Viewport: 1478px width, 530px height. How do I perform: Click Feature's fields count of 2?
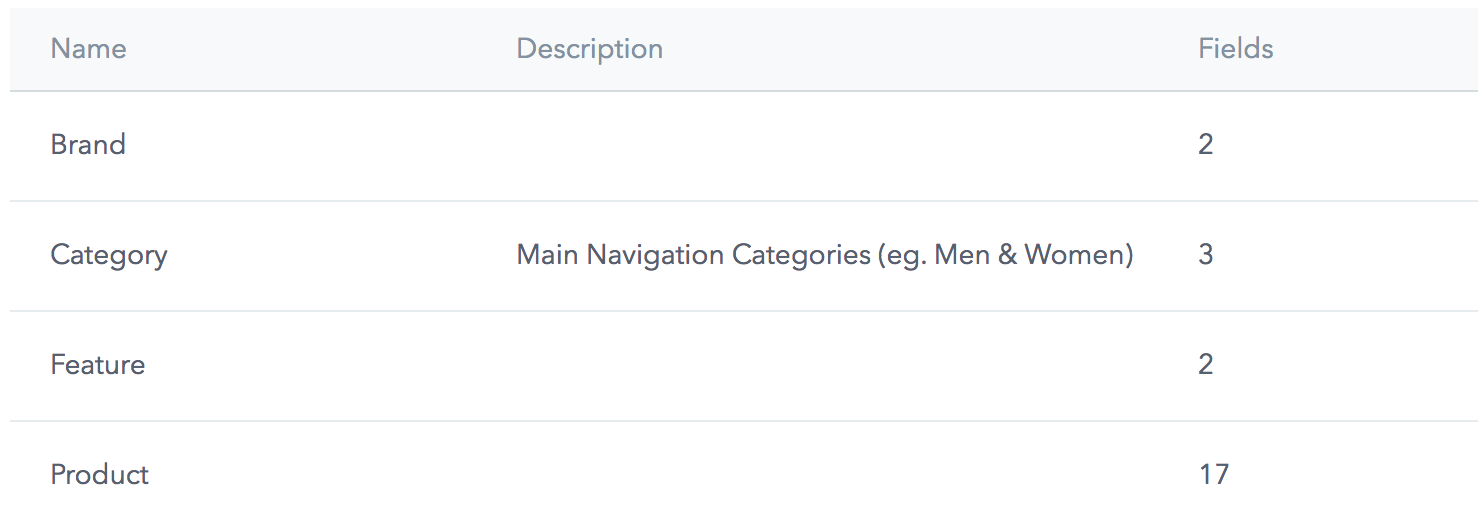click(1205, 365)
